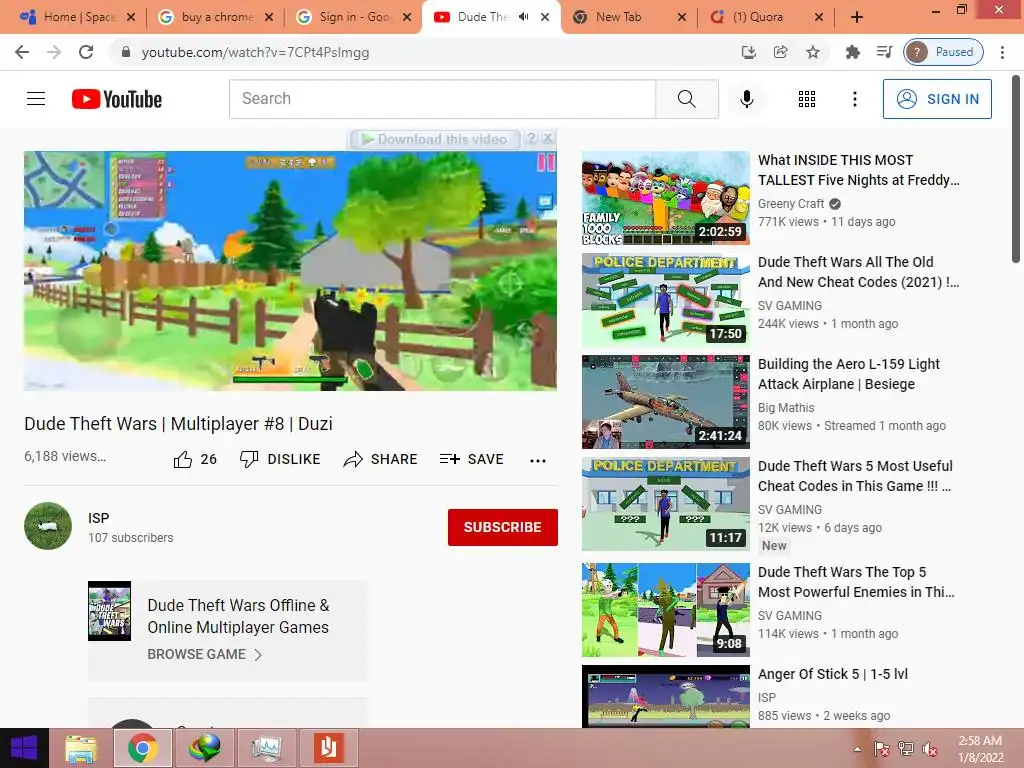Open 'Top 5 Most Powerful Enemies' thumbnail
The height and width of the screenshot is (768, 1024).
tap(665, 610)
